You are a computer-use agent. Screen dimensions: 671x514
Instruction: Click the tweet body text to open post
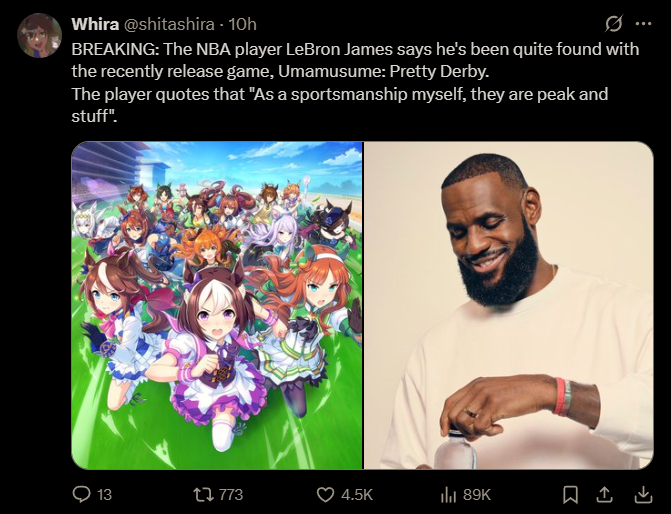click(x=355, y=82)
